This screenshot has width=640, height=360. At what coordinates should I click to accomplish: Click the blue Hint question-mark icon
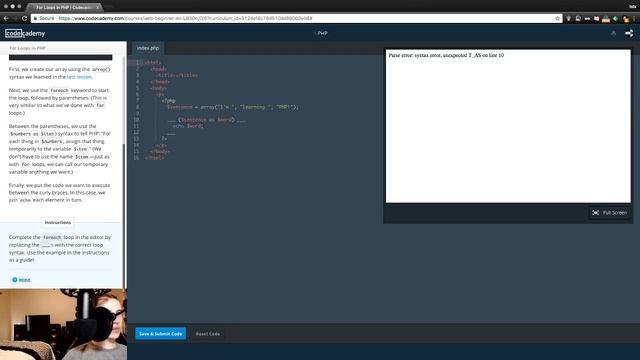(15, 280)
